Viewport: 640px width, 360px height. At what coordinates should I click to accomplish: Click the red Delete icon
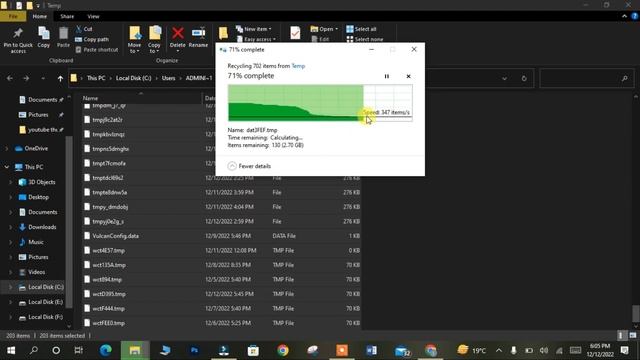click(x=178, y=33)
